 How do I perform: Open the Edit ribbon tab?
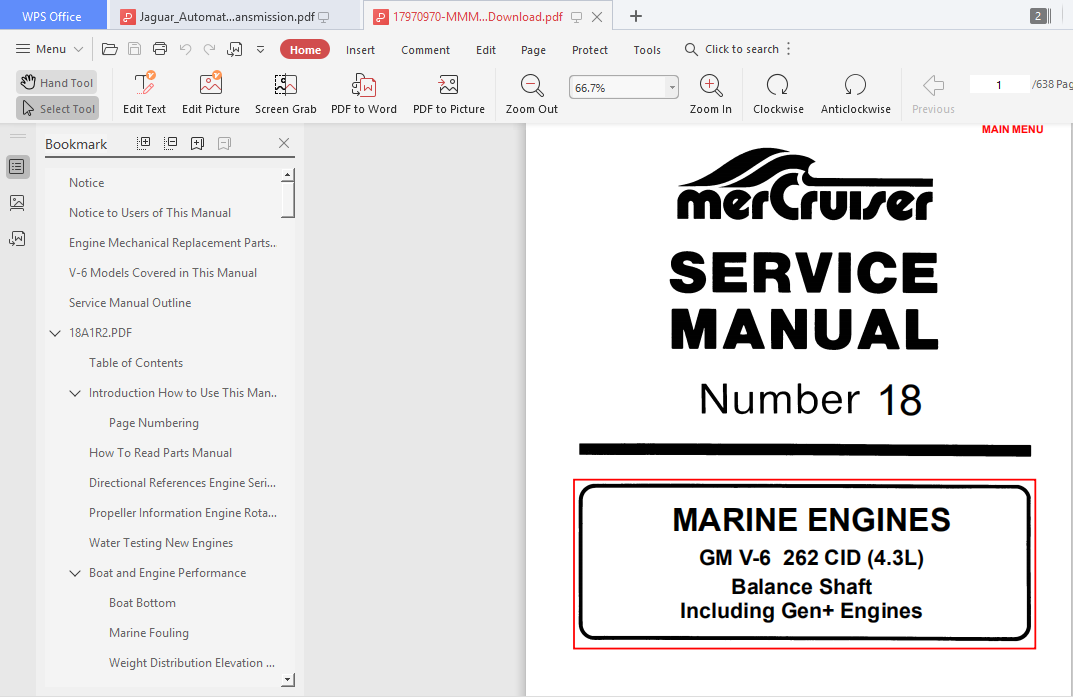pos(486,50)
